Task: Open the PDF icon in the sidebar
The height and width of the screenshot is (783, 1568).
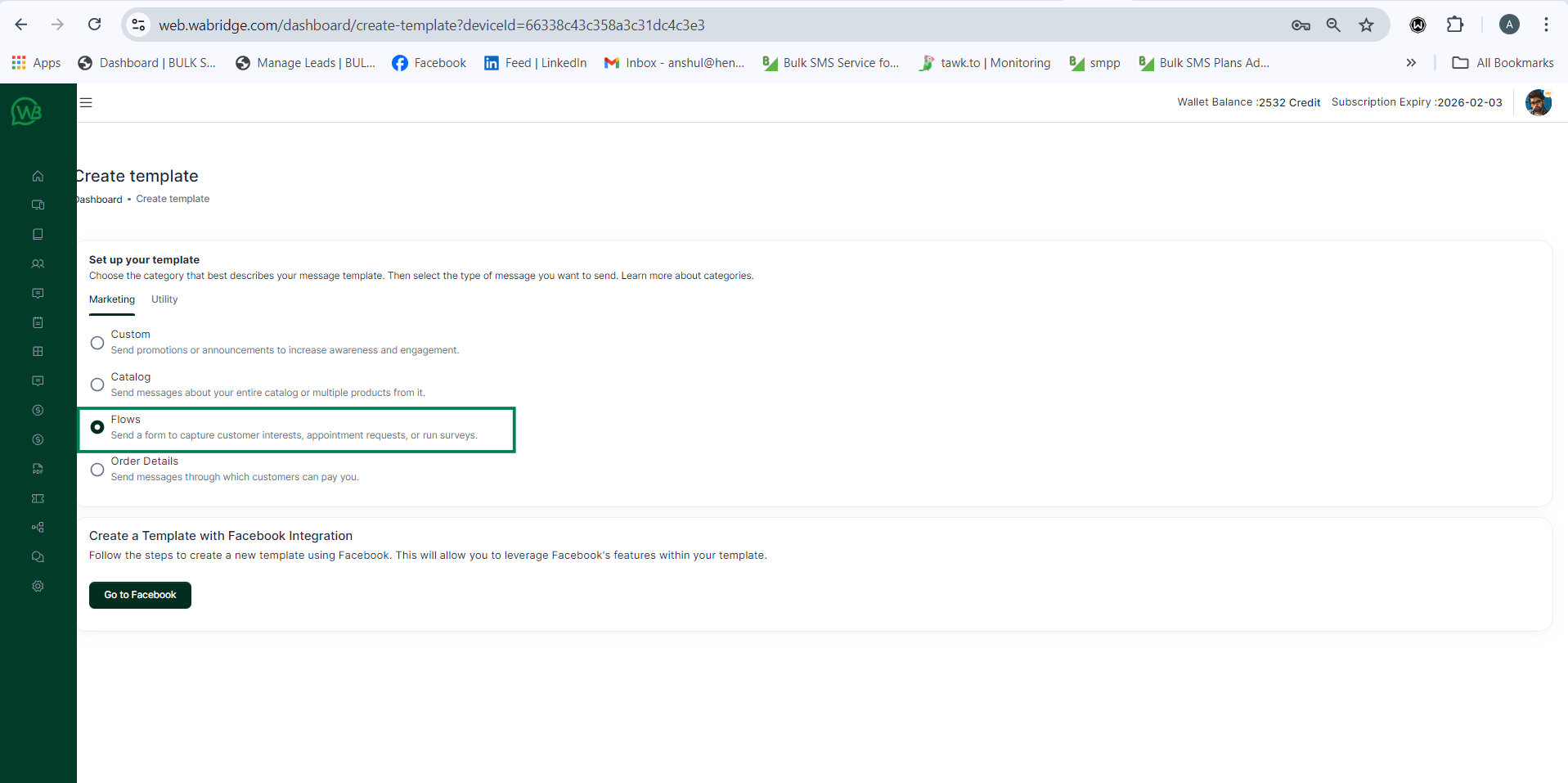Action: pos(38,469)
